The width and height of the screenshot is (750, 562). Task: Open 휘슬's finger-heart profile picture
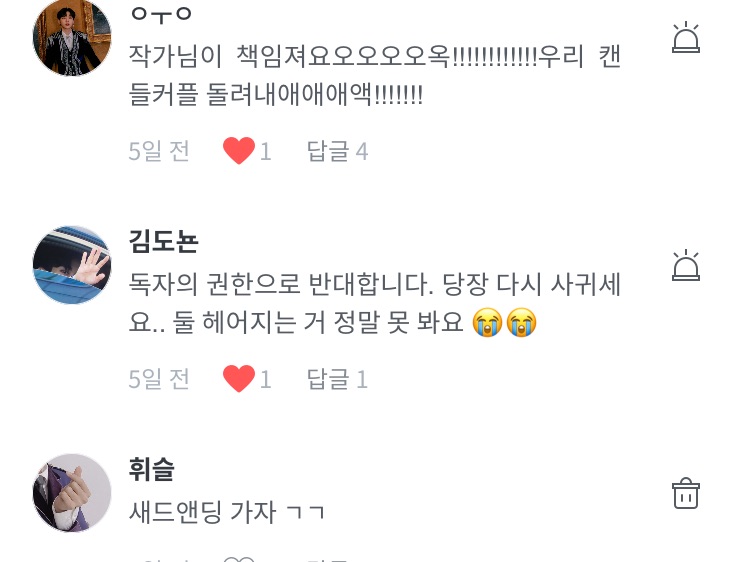(72, 493)
